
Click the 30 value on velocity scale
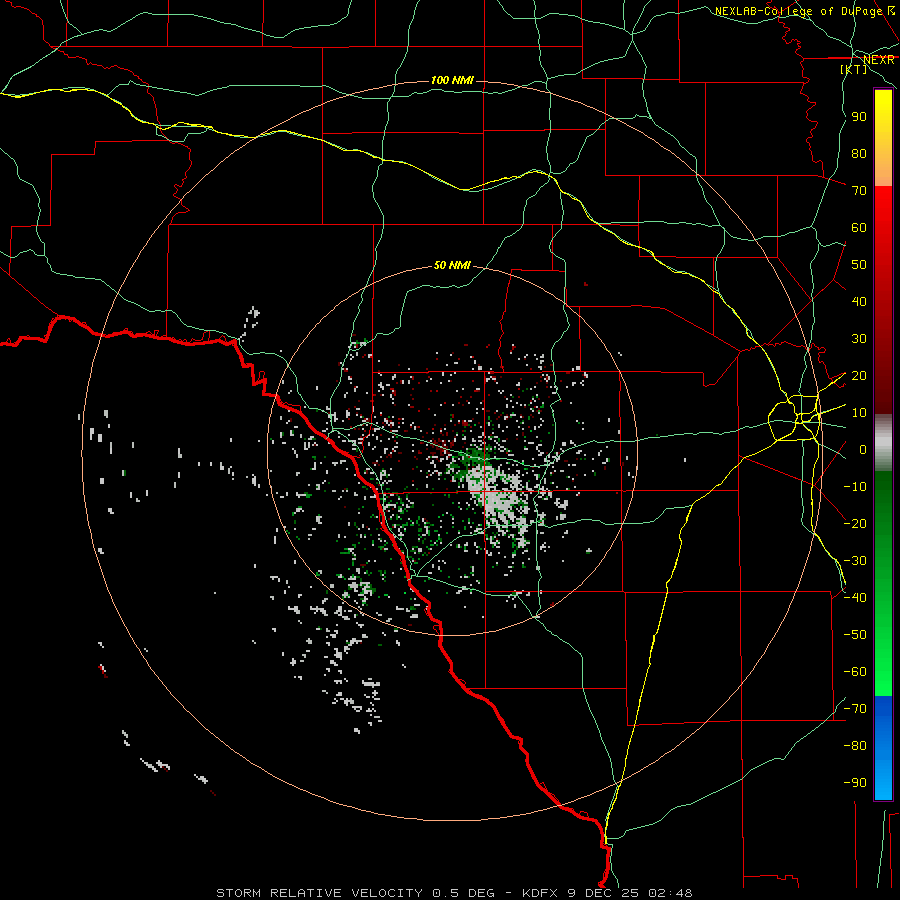[859, 339]
